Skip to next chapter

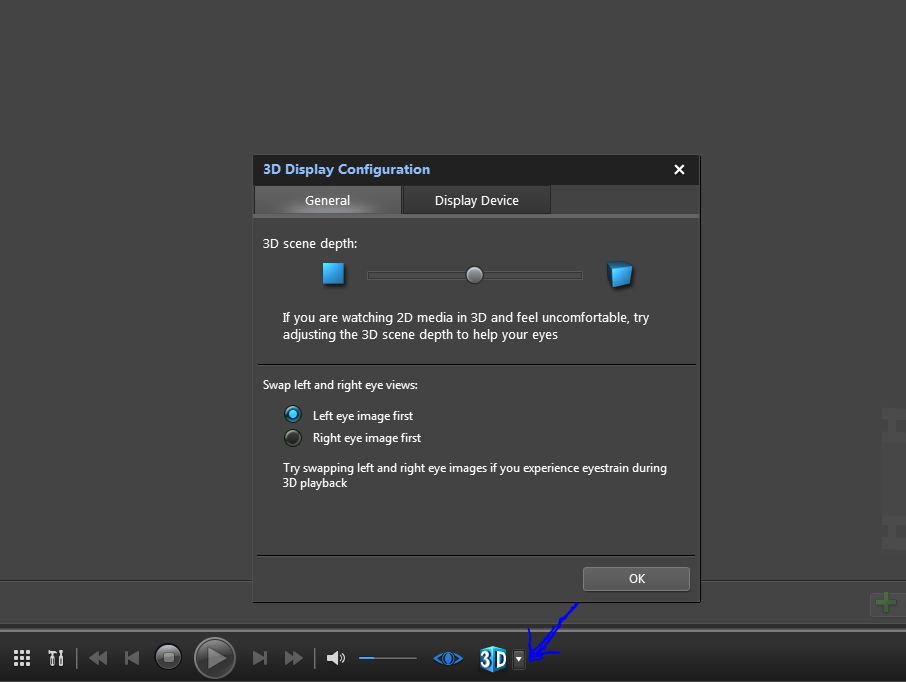(x=260, y=658)
